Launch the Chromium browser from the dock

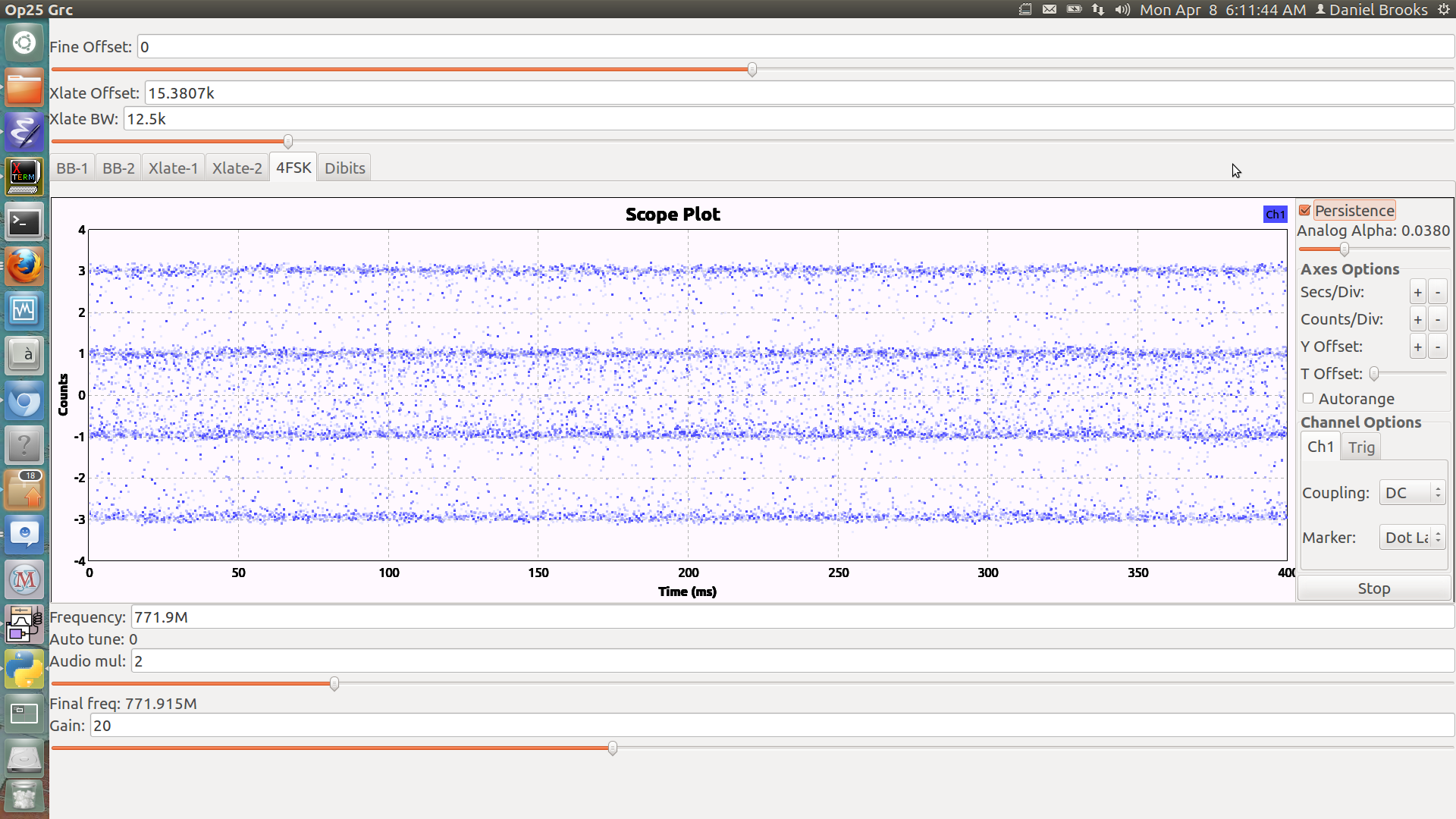24,400
